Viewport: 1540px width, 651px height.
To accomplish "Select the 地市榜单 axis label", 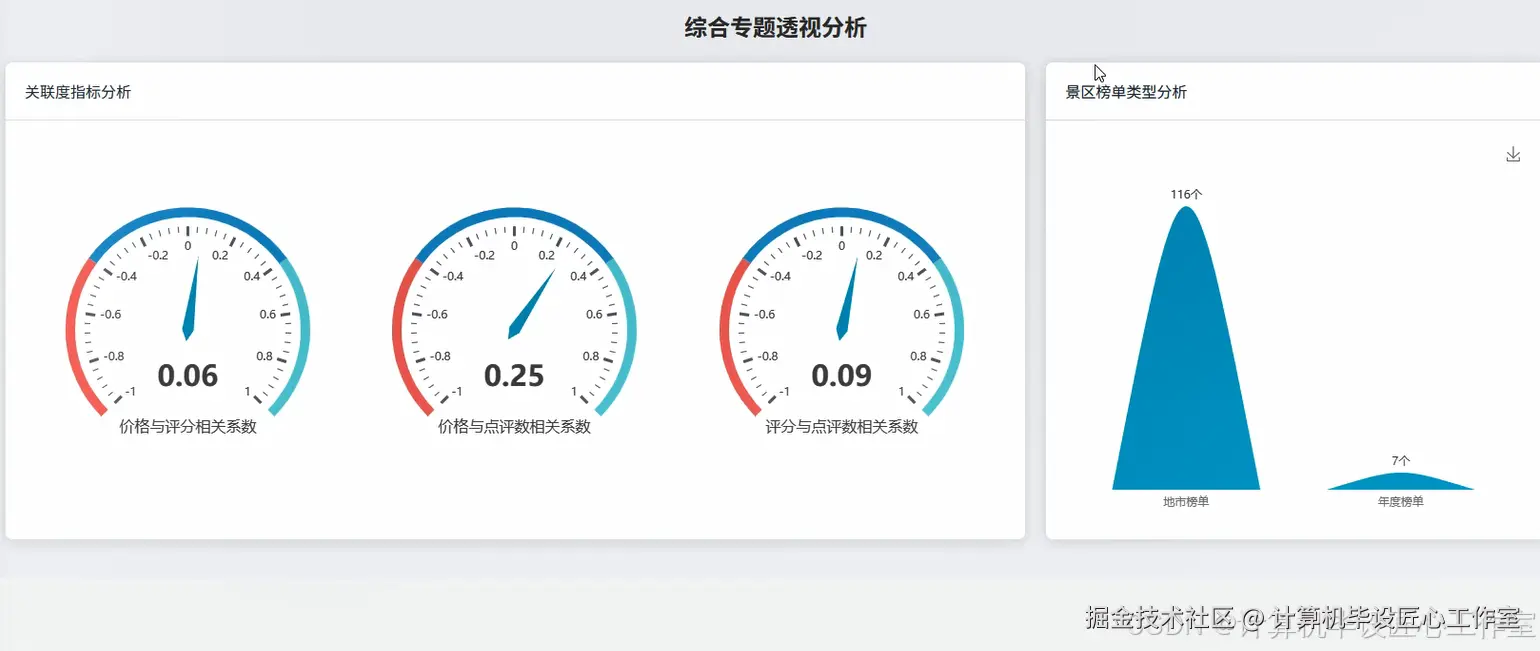I will (1185, 501).
